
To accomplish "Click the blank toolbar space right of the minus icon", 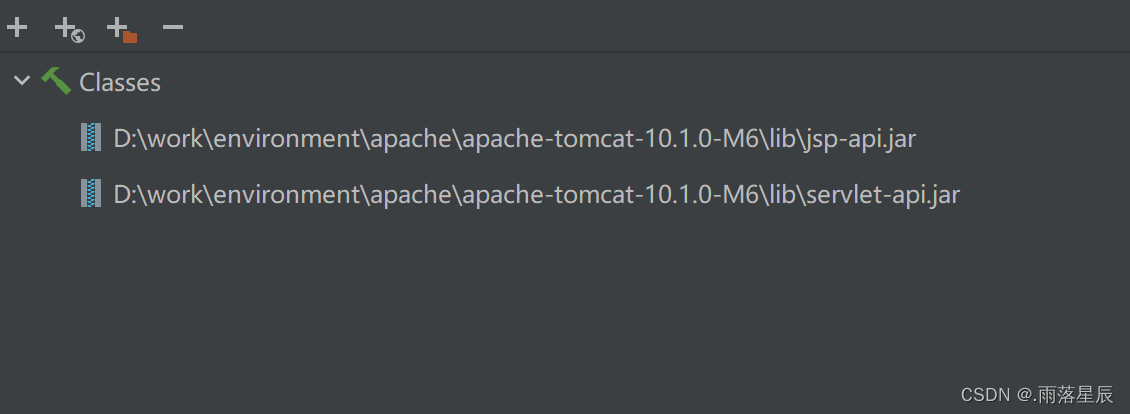I will [649, 27].
